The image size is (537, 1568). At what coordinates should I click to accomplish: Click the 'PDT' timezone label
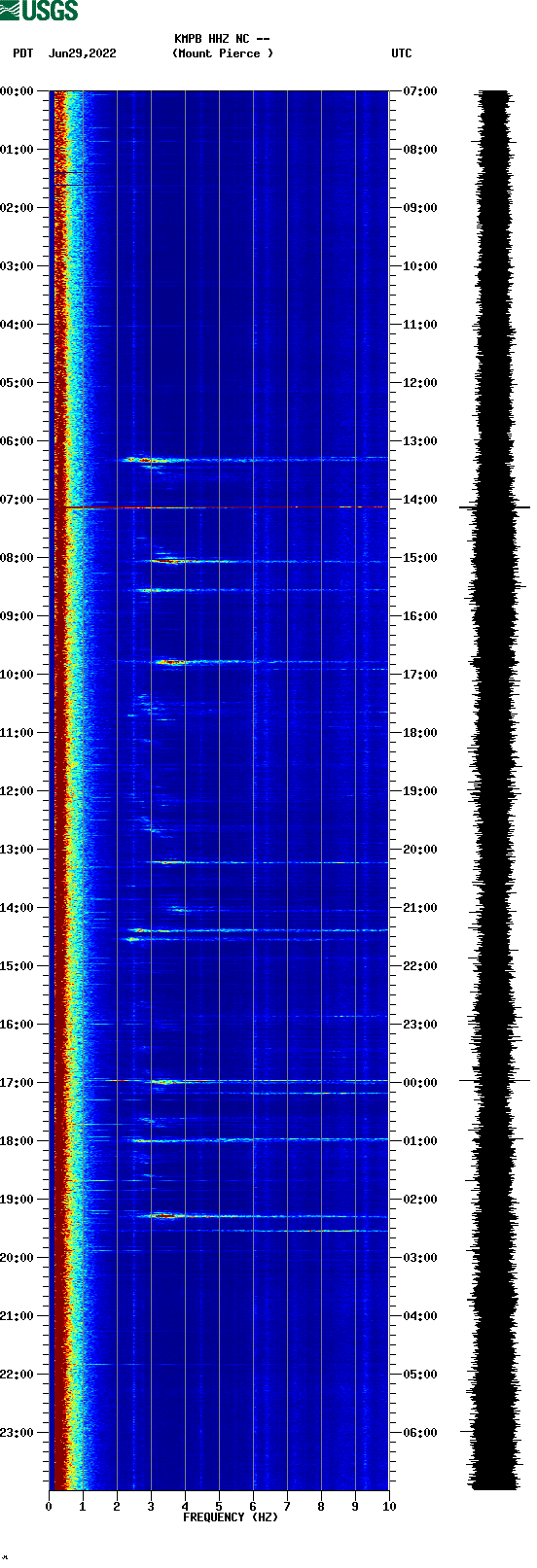[22, 53]
